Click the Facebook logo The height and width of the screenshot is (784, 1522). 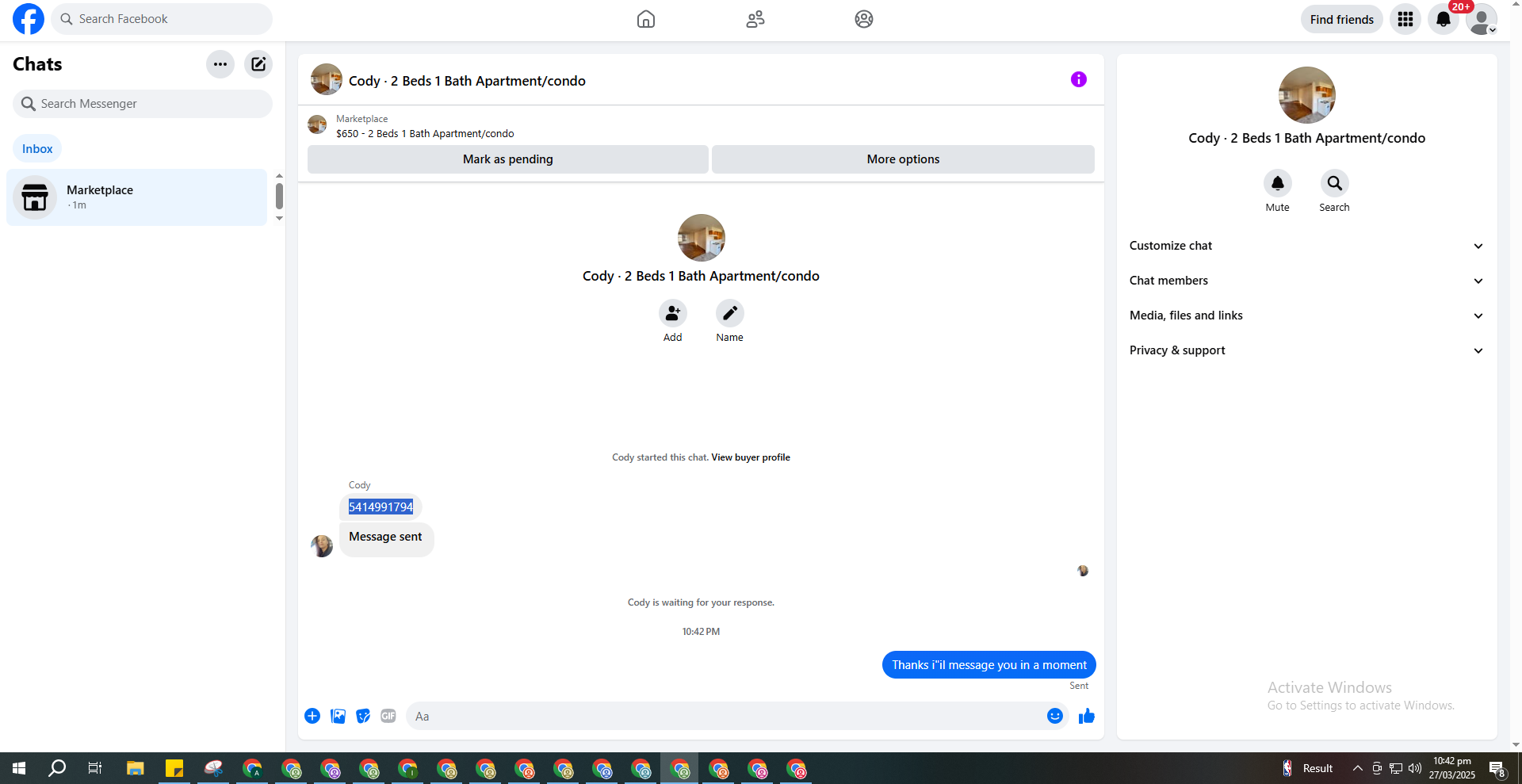pyautogui.click(x=29, y=19)
